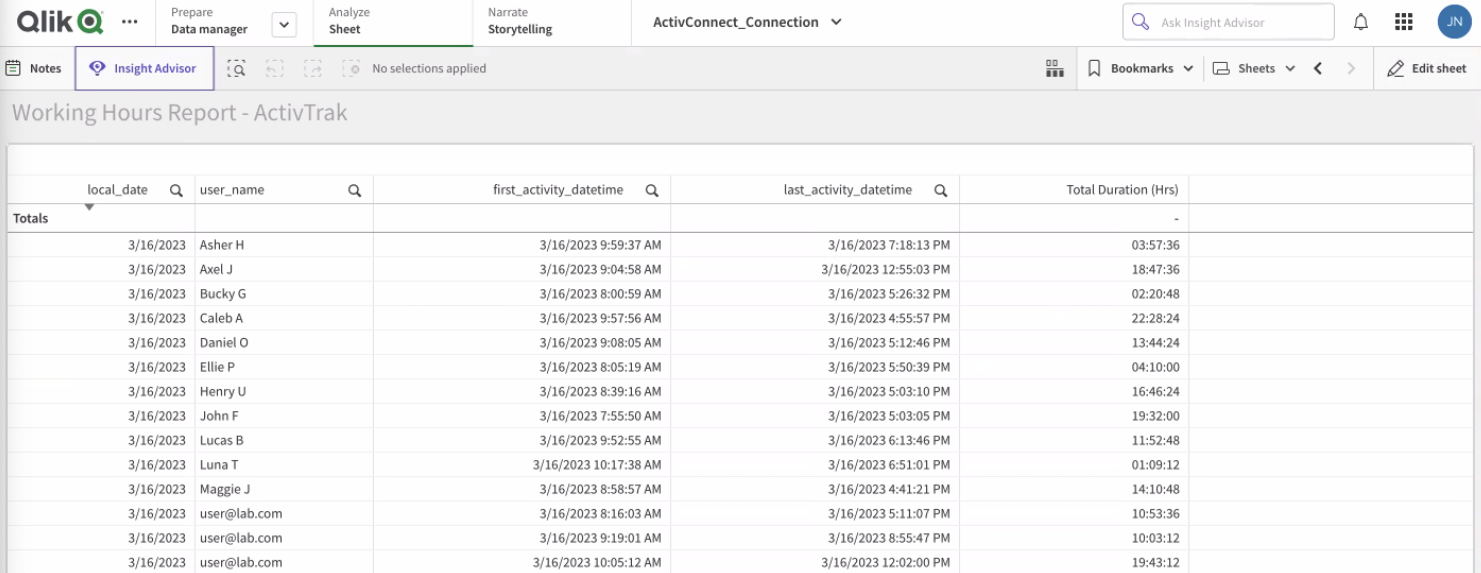Open the JN user profile avatar

[x=1454, y=22]
